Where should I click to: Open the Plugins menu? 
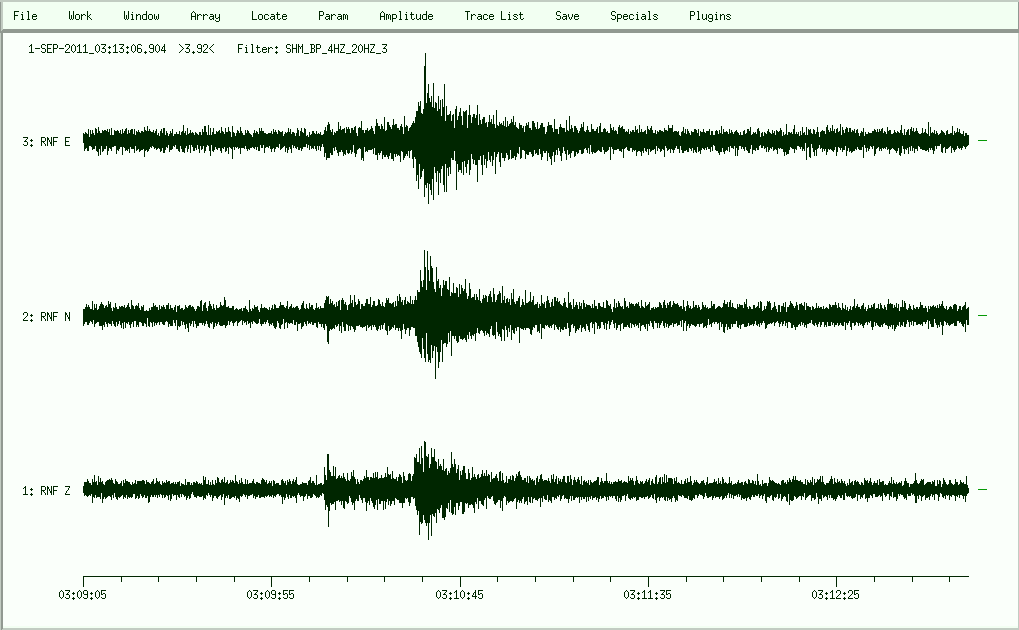coord(710,16)
